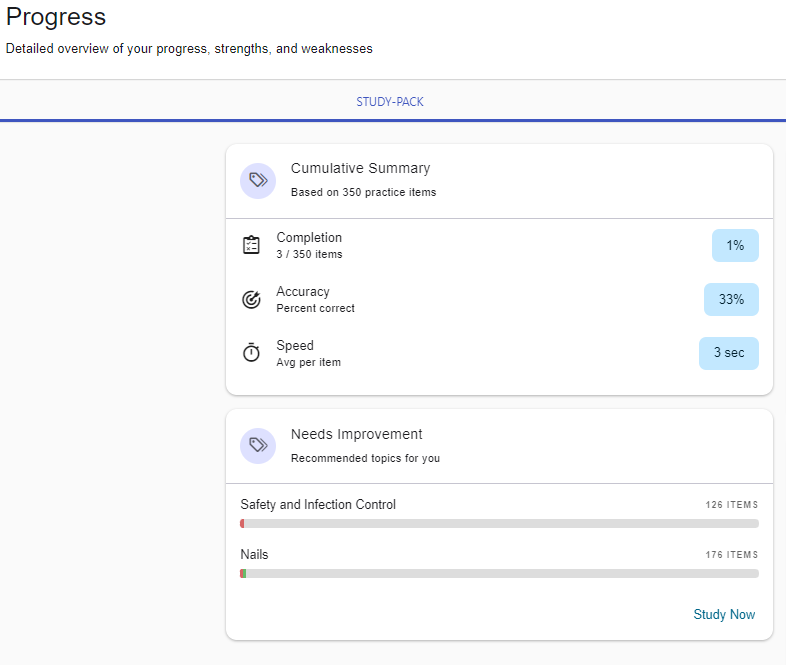The image size is (786, 665).
Task: Click the Cumulative Summary tag icon
Action: 258,180
